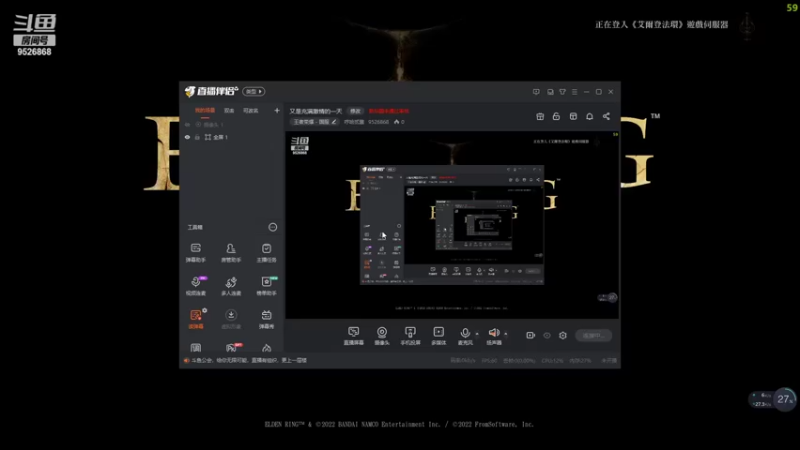Open the hamburger menu in the title bar
This screenshot has width=800, height=450.
pyautogui.click(x=574, y=92)
